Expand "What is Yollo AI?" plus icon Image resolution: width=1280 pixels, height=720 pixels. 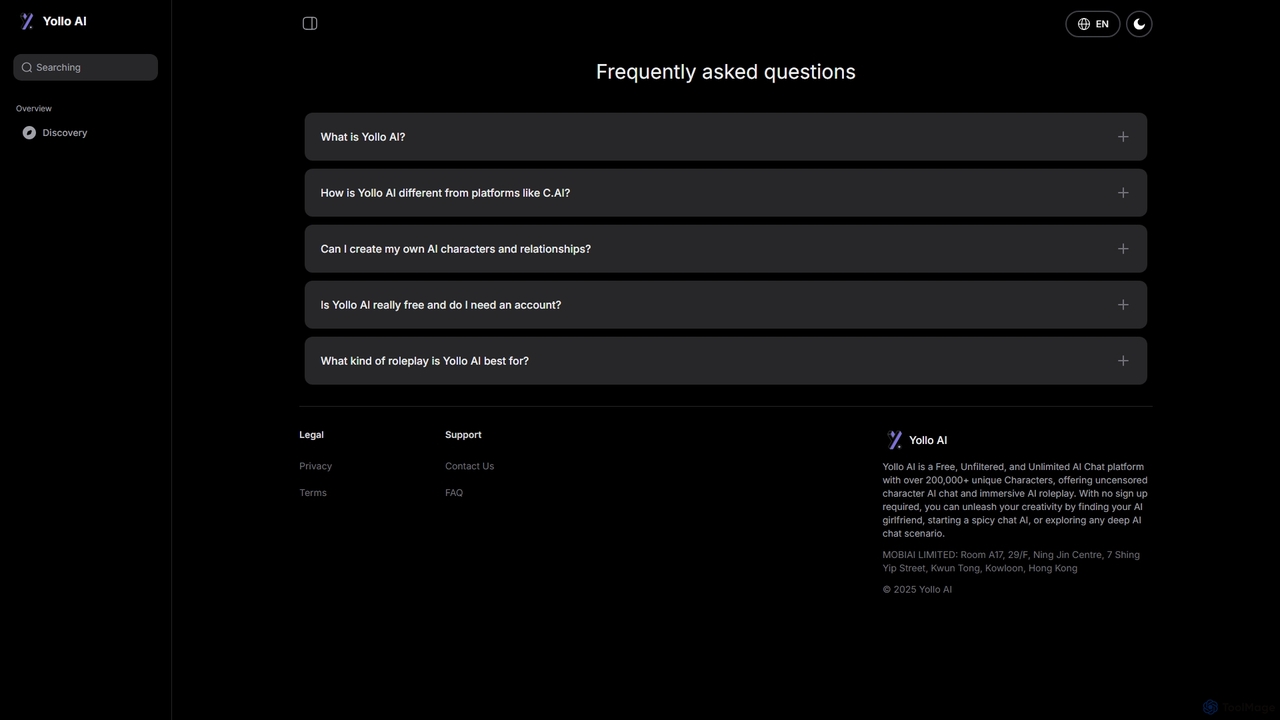pos(1123,137)
